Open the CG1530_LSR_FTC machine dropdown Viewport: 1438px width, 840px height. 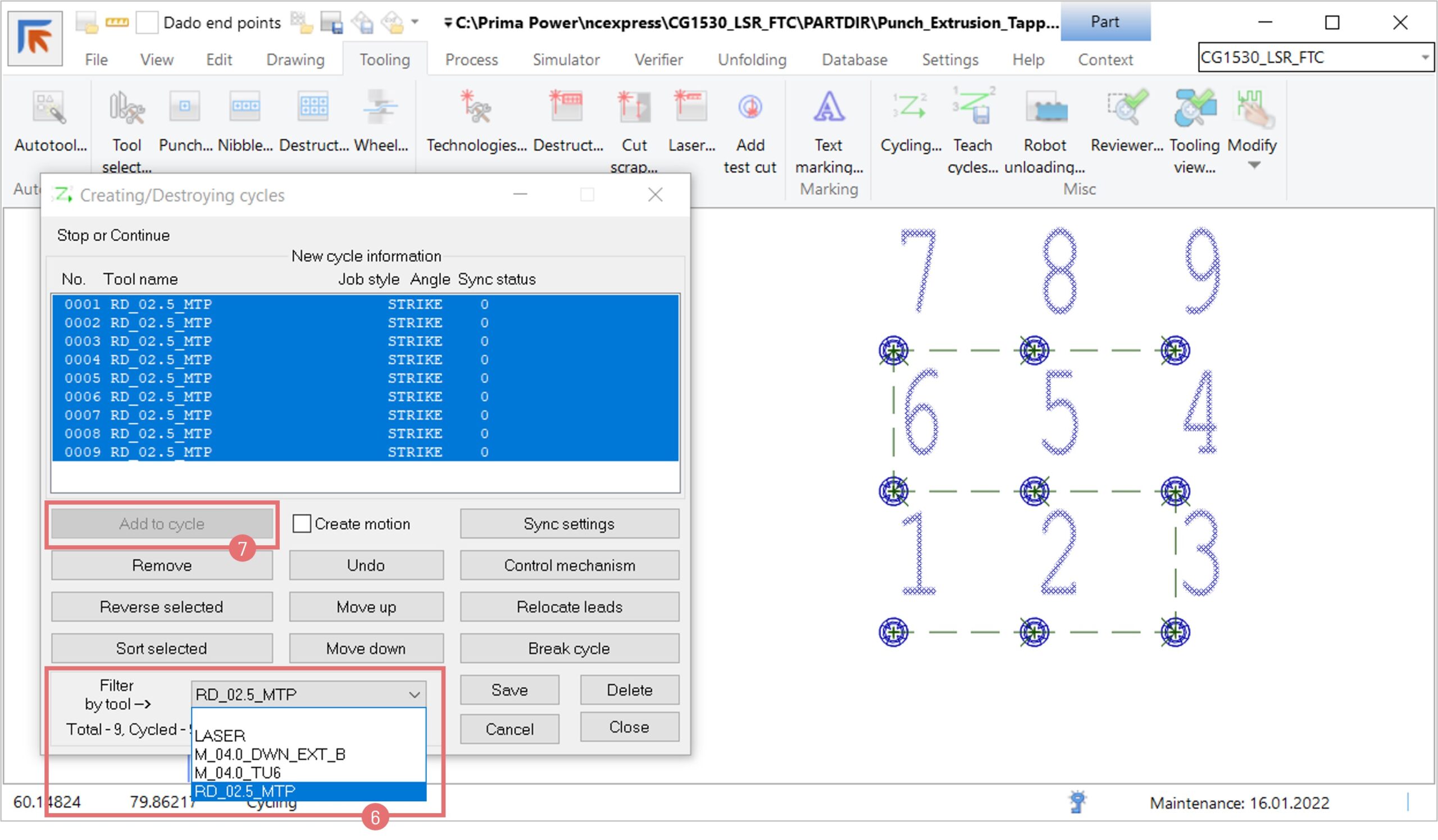[x=1425, y=58]
